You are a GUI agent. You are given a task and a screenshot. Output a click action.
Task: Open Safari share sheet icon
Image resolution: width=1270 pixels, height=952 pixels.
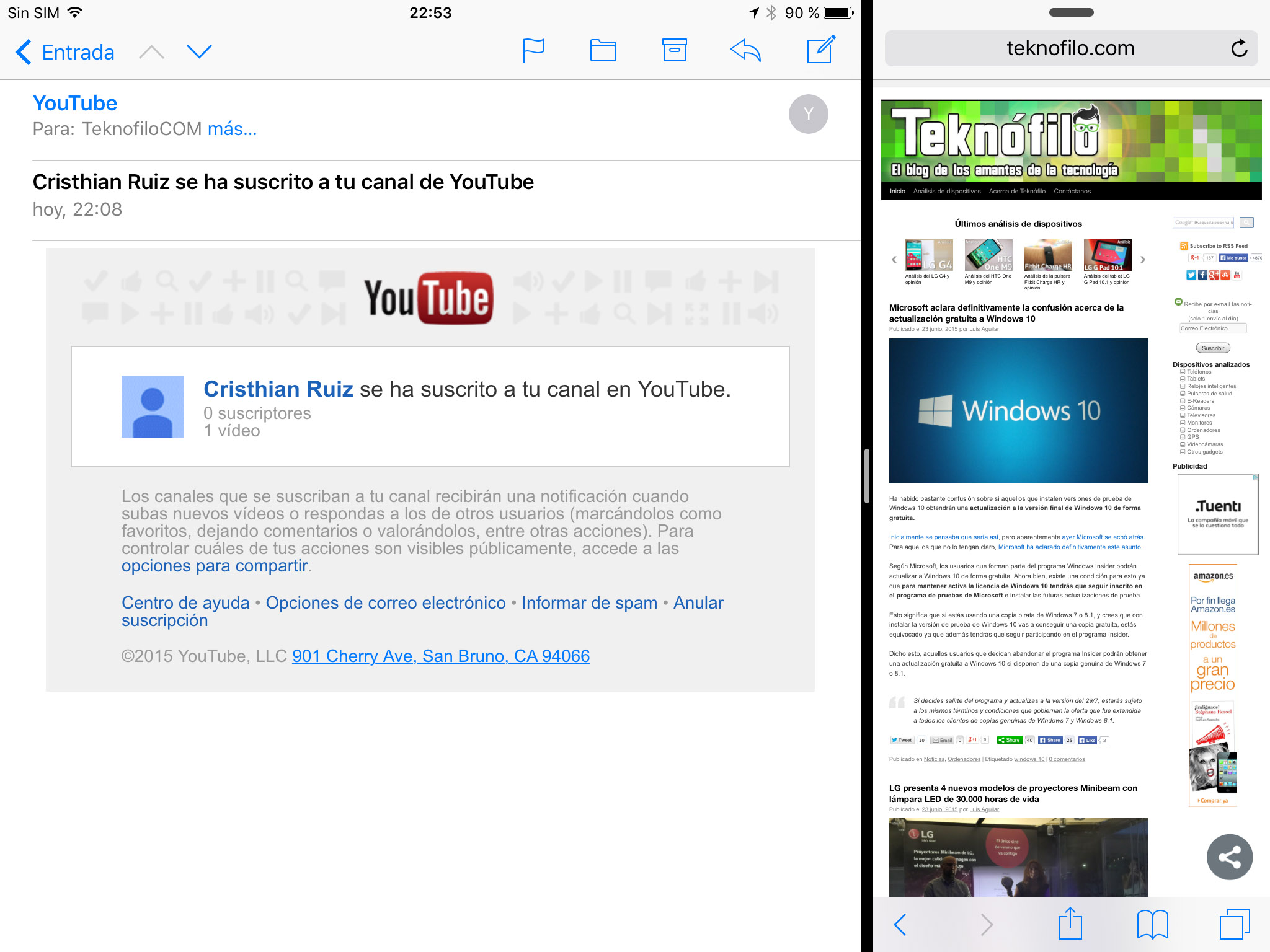tap(1070, 925)
